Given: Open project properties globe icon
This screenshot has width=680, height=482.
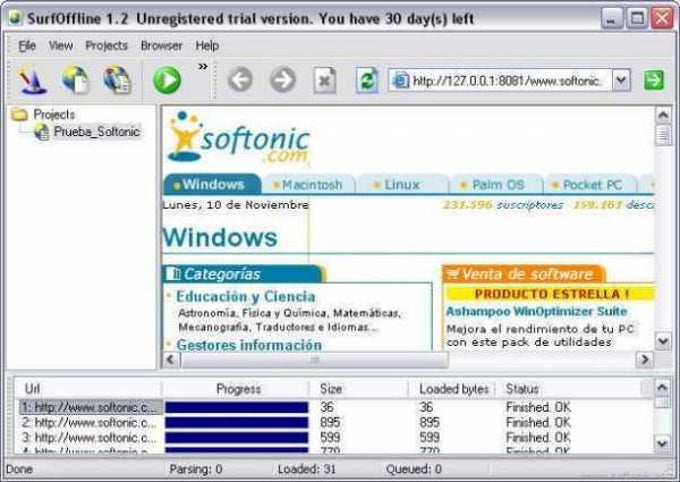Looking at the screenshot, I should click(x=117, y=80).
